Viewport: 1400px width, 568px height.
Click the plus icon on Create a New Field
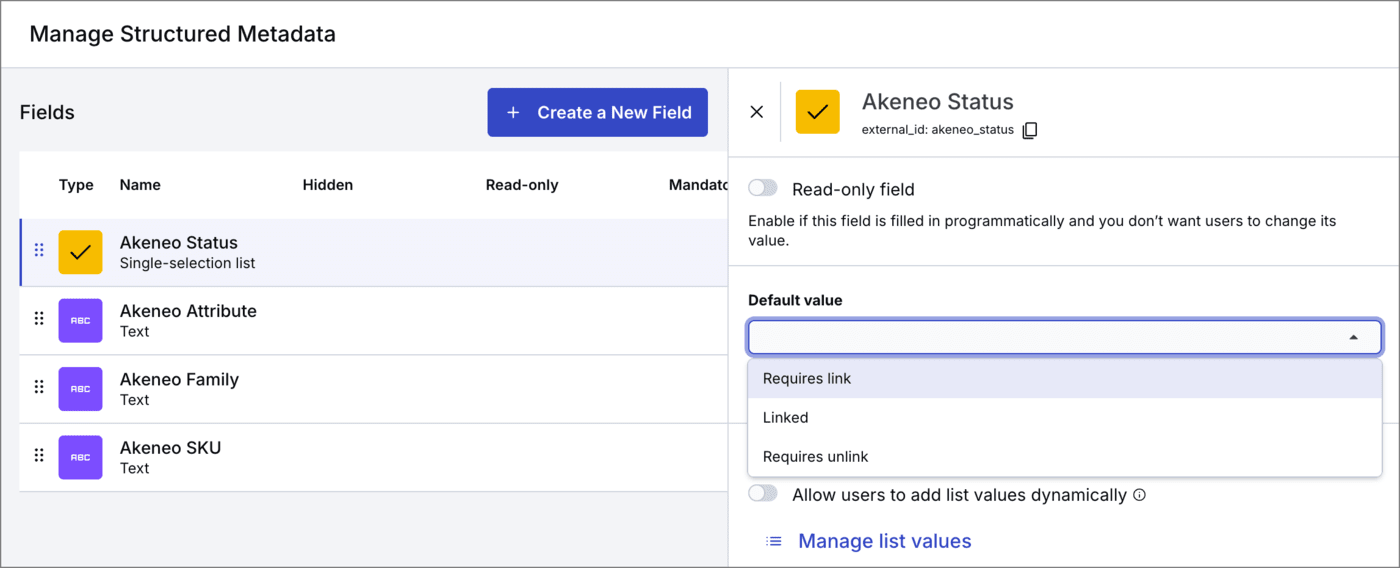[x=513, y=113]
